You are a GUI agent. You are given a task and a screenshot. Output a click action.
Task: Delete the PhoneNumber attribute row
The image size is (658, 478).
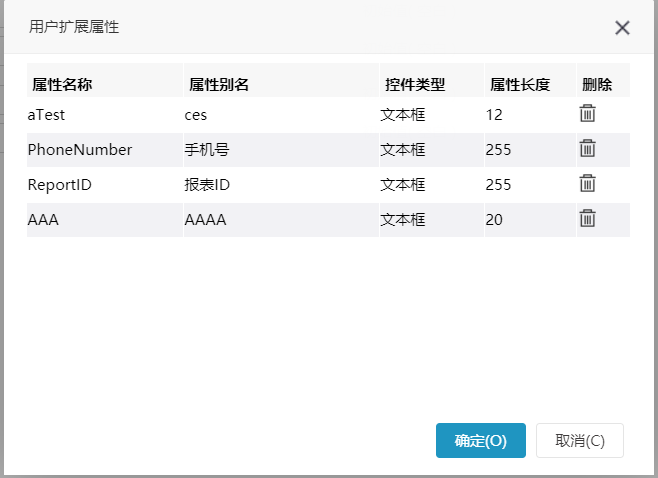588,149
